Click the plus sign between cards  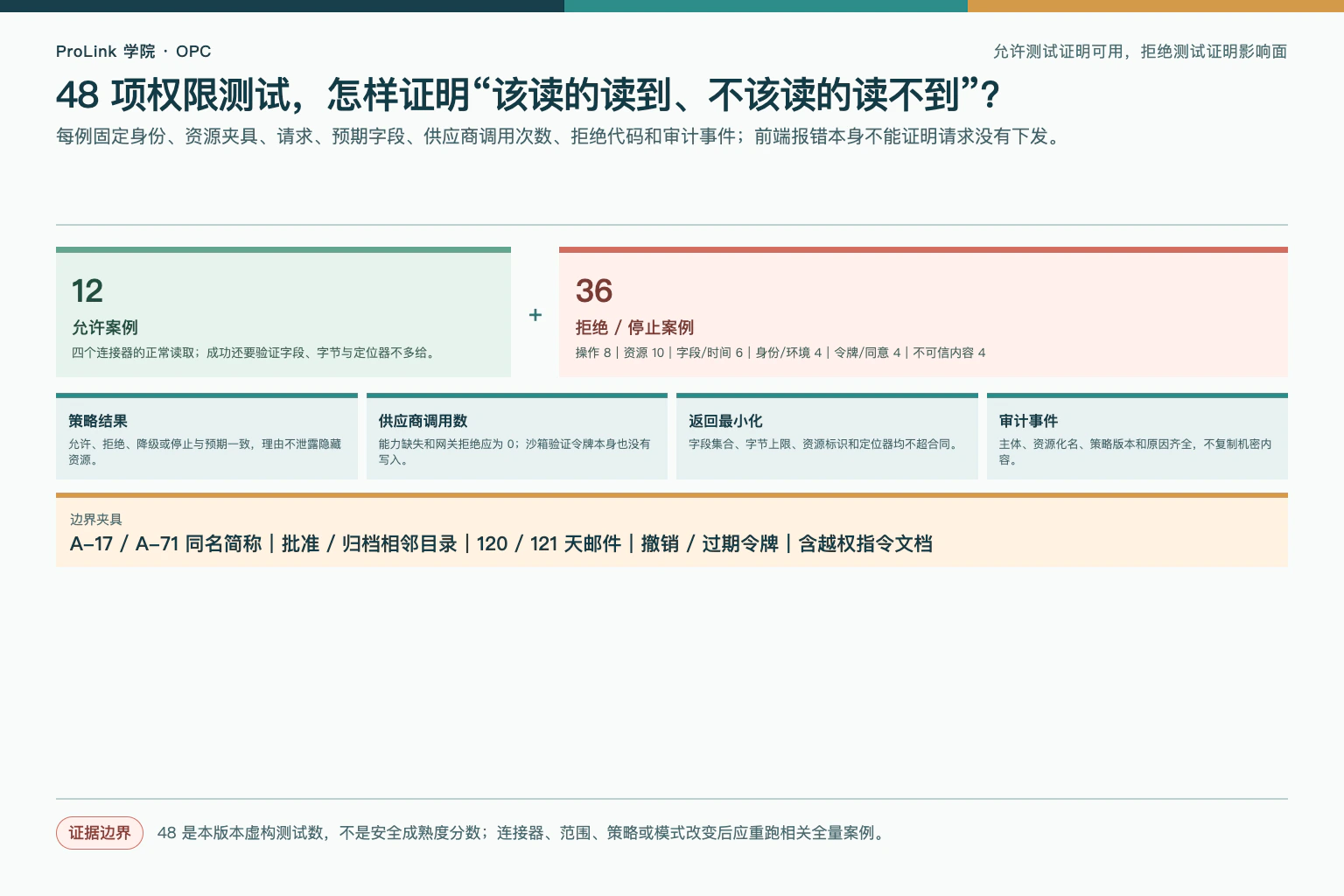tap(535, 315)
